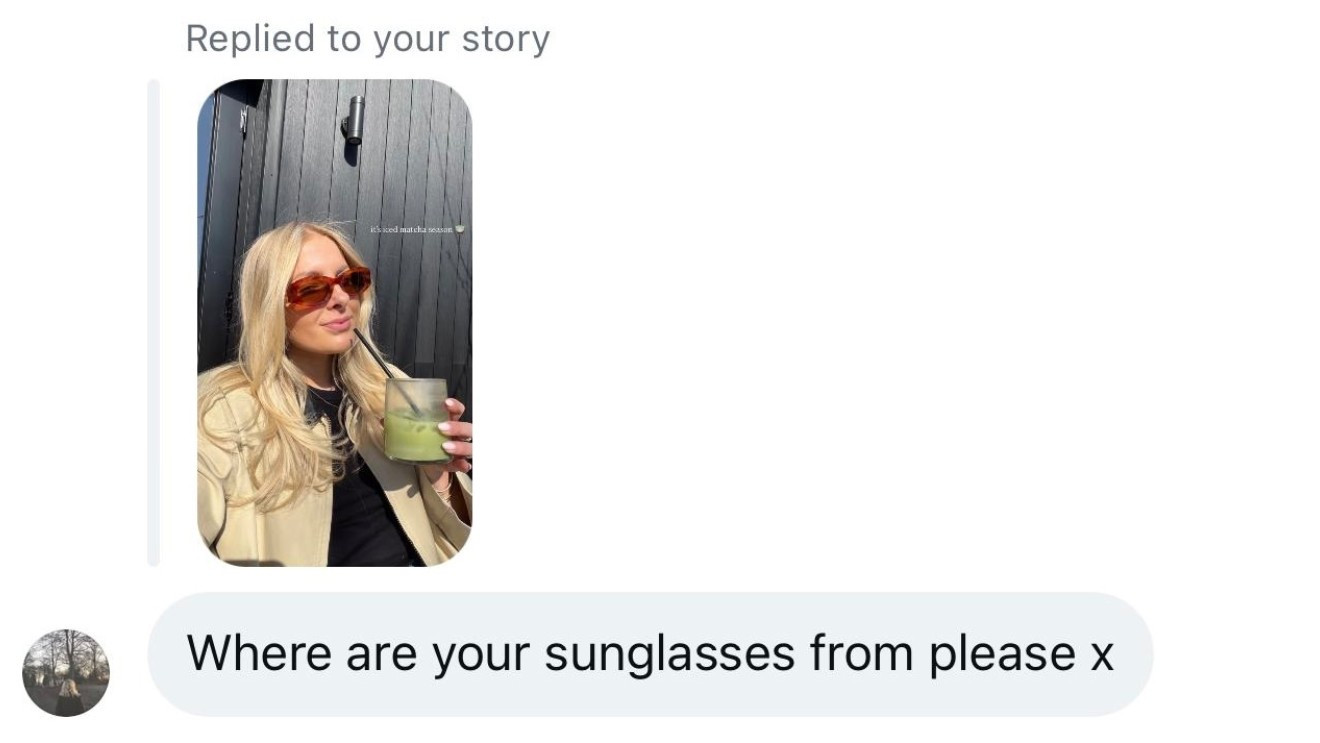Tap the black straw in the drink

373,354
